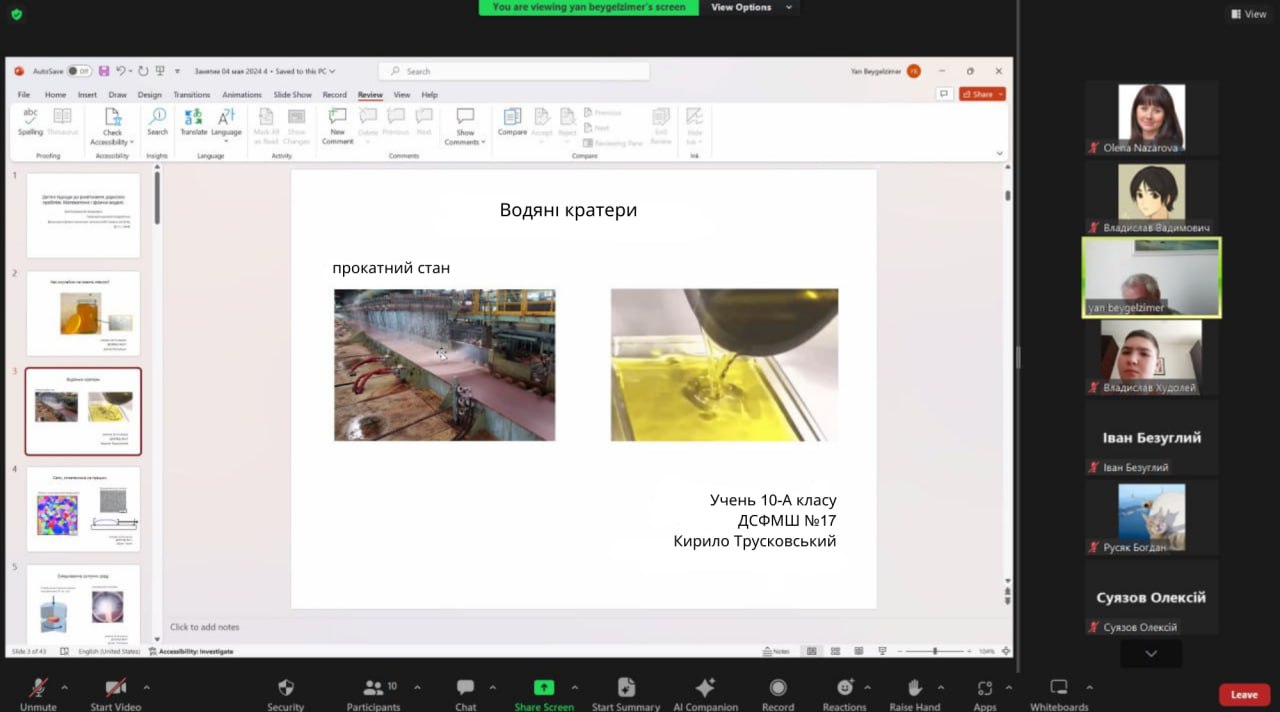Toggle the AutoSave switch
Viewport: 1280px width, 712px height.
click(79, 71)
